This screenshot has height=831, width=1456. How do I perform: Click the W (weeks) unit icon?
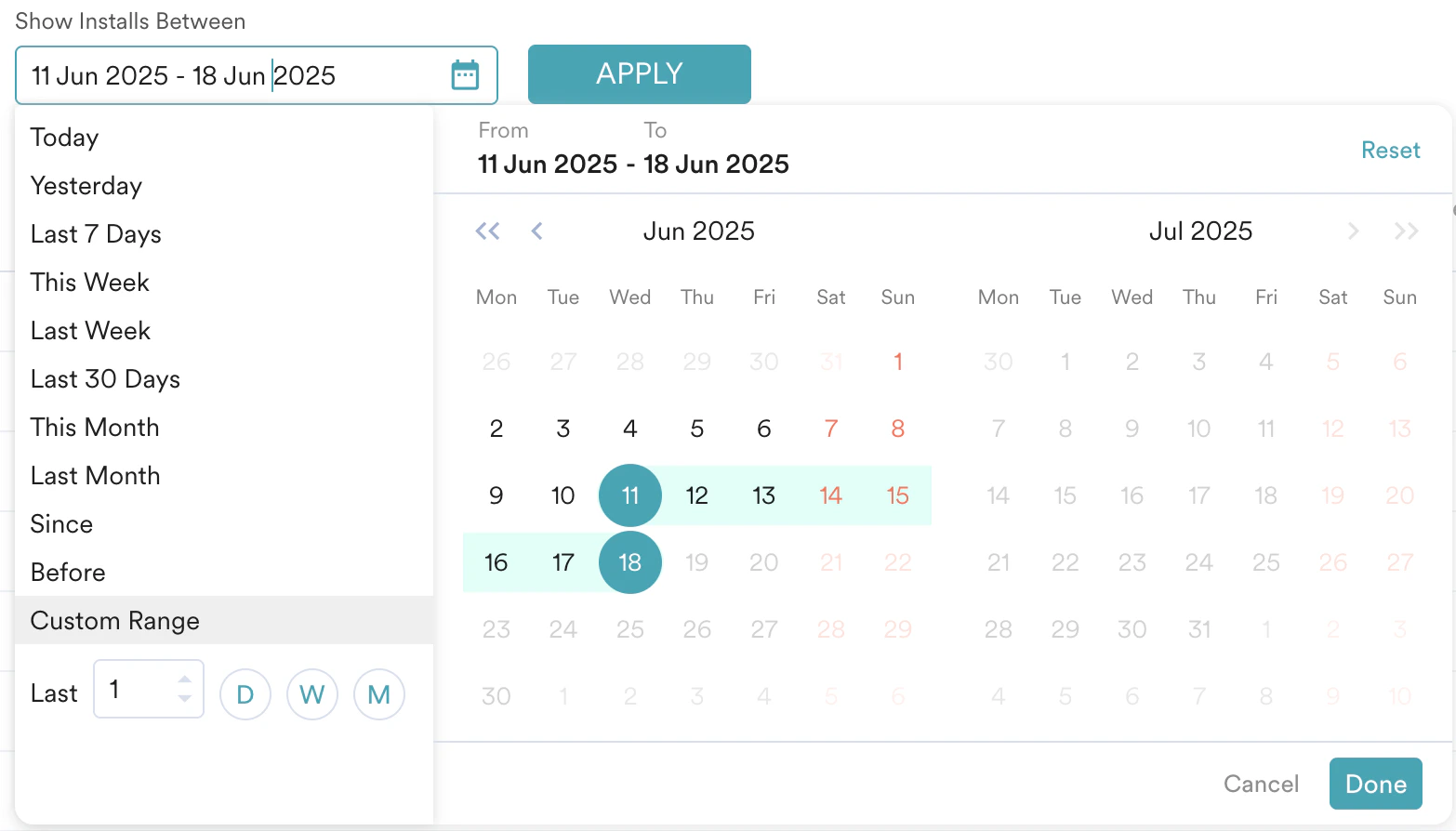[311, 693]
